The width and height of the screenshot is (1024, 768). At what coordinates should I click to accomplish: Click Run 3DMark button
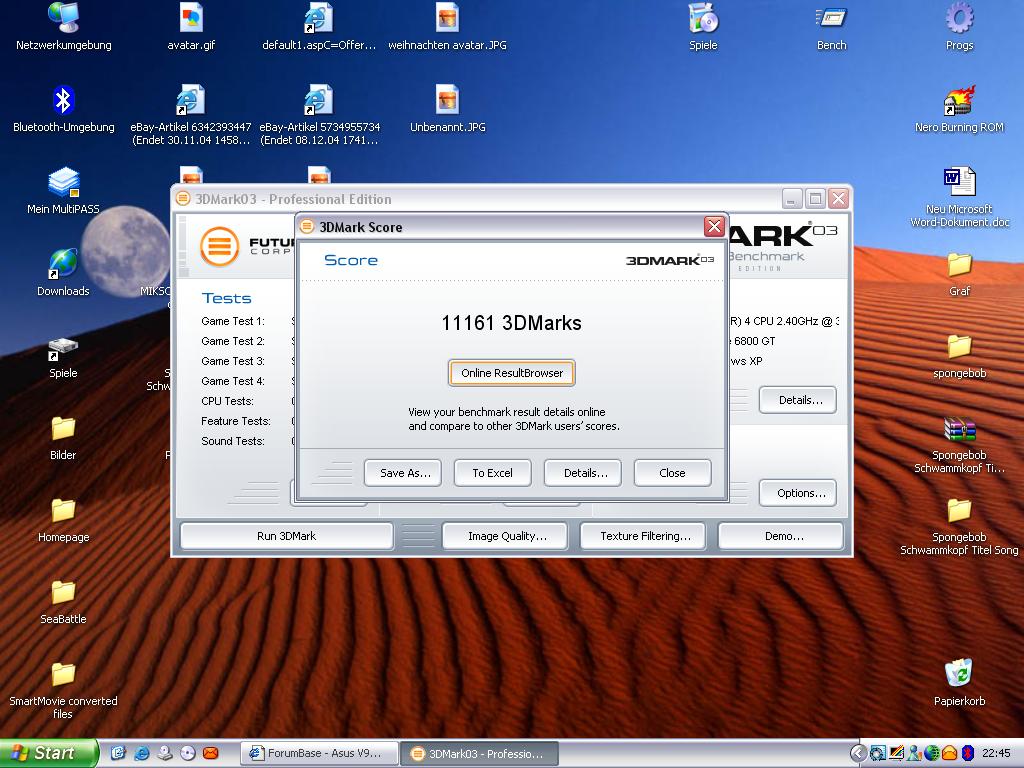[x=286, y=536]
